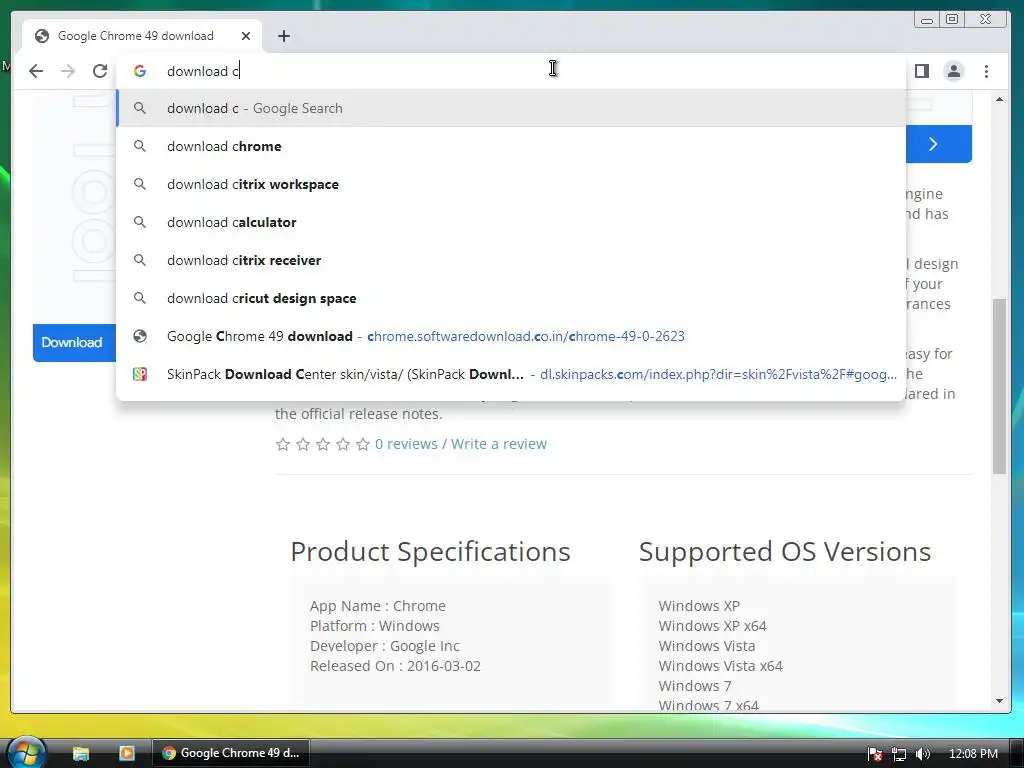Image resolution: width=1024 pixels, height=768 pixels.
Task: Click search icon beside 'download chrome'
Action: pyautogui.click(x=140, y=146)
